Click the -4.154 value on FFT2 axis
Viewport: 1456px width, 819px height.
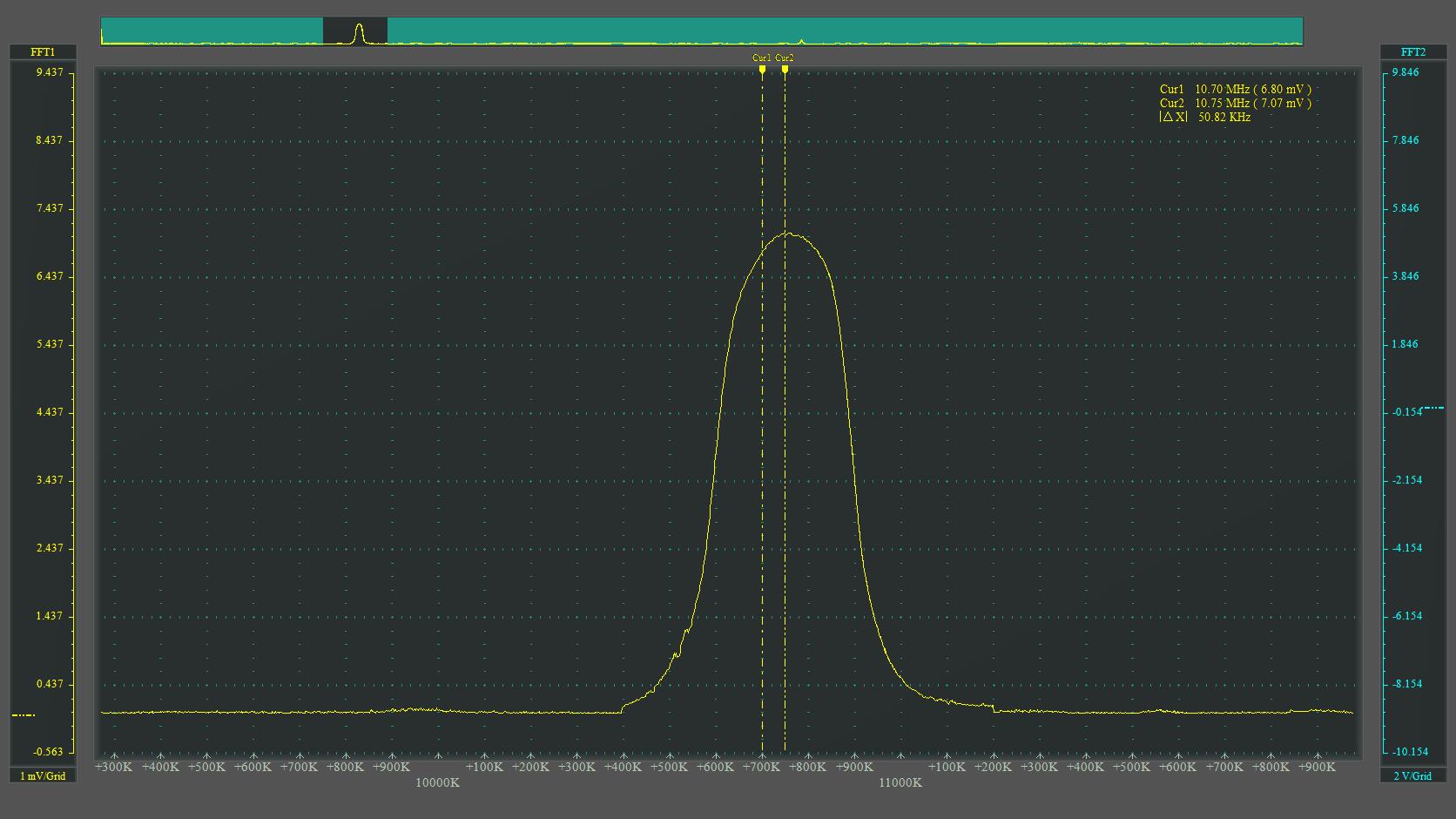1407,548
